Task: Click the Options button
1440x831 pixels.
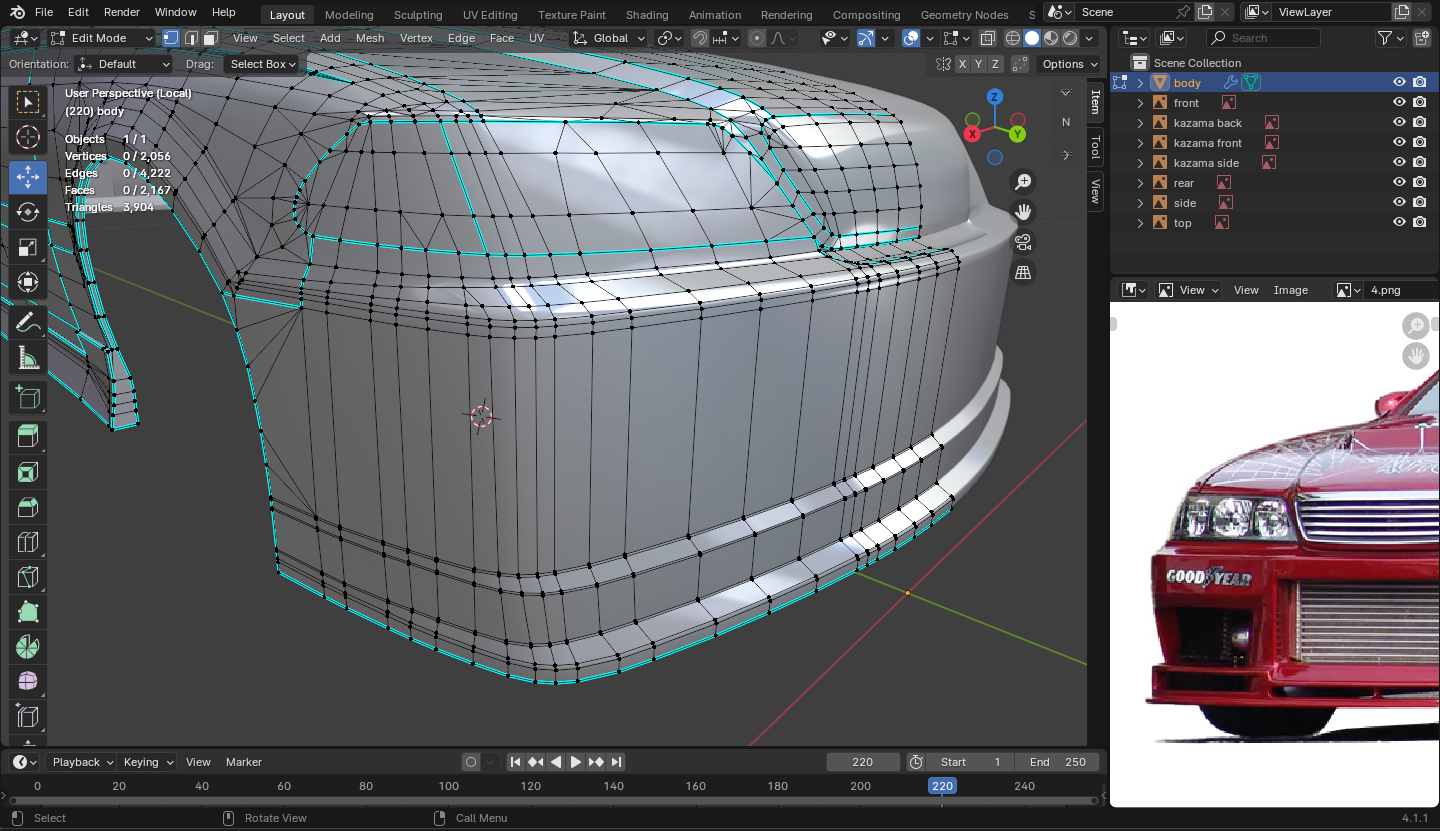Action: click(x=1062, y=64)
